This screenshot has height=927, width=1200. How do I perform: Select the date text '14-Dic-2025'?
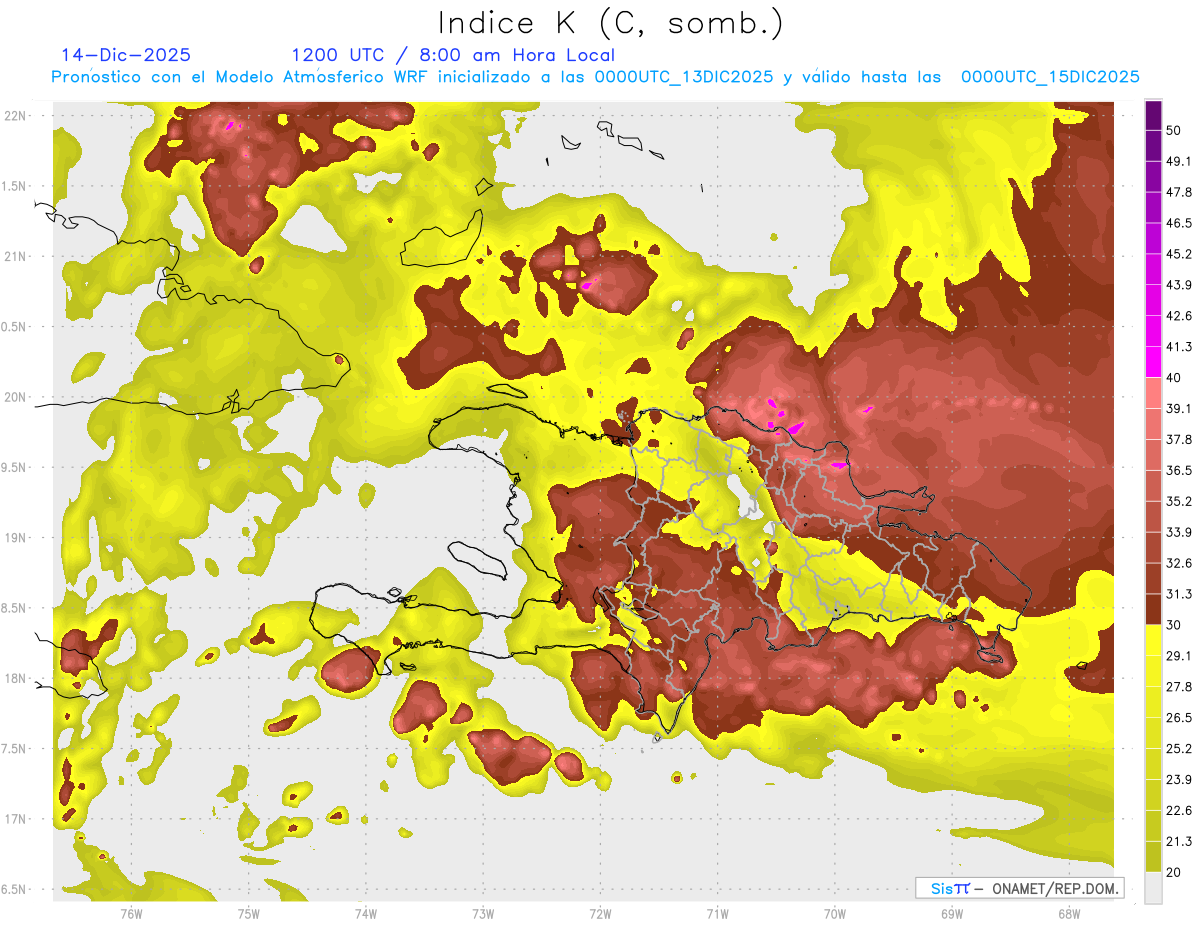(126, 55)
